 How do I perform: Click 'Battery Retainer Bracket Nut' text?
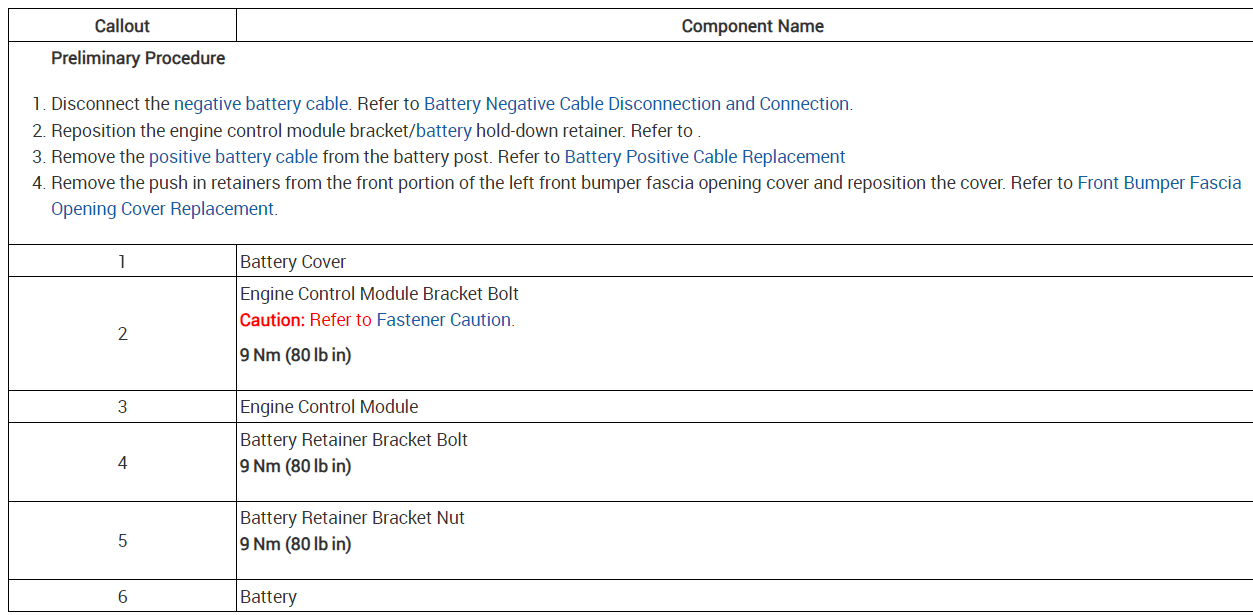352,518
